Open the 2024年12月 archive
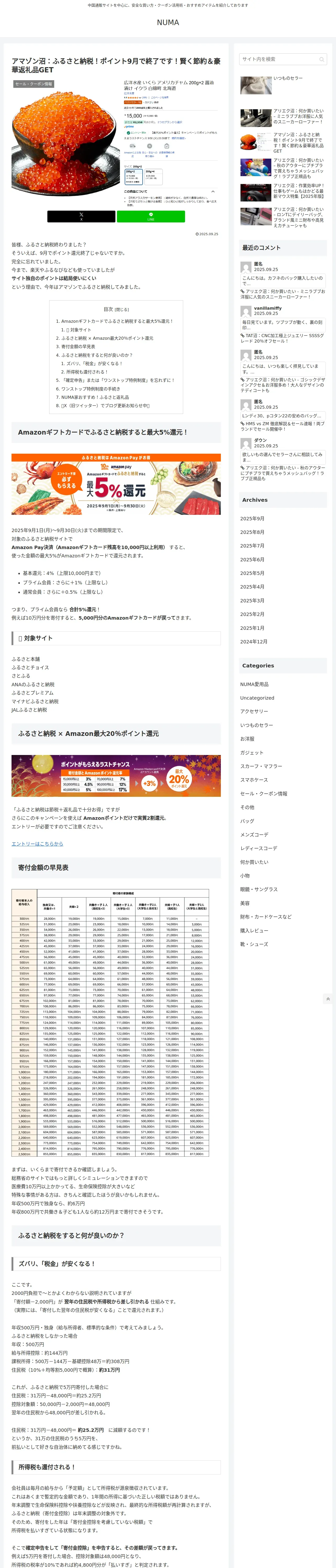The height and width of the screenshot is (1568, 336). tap(254, 642)
